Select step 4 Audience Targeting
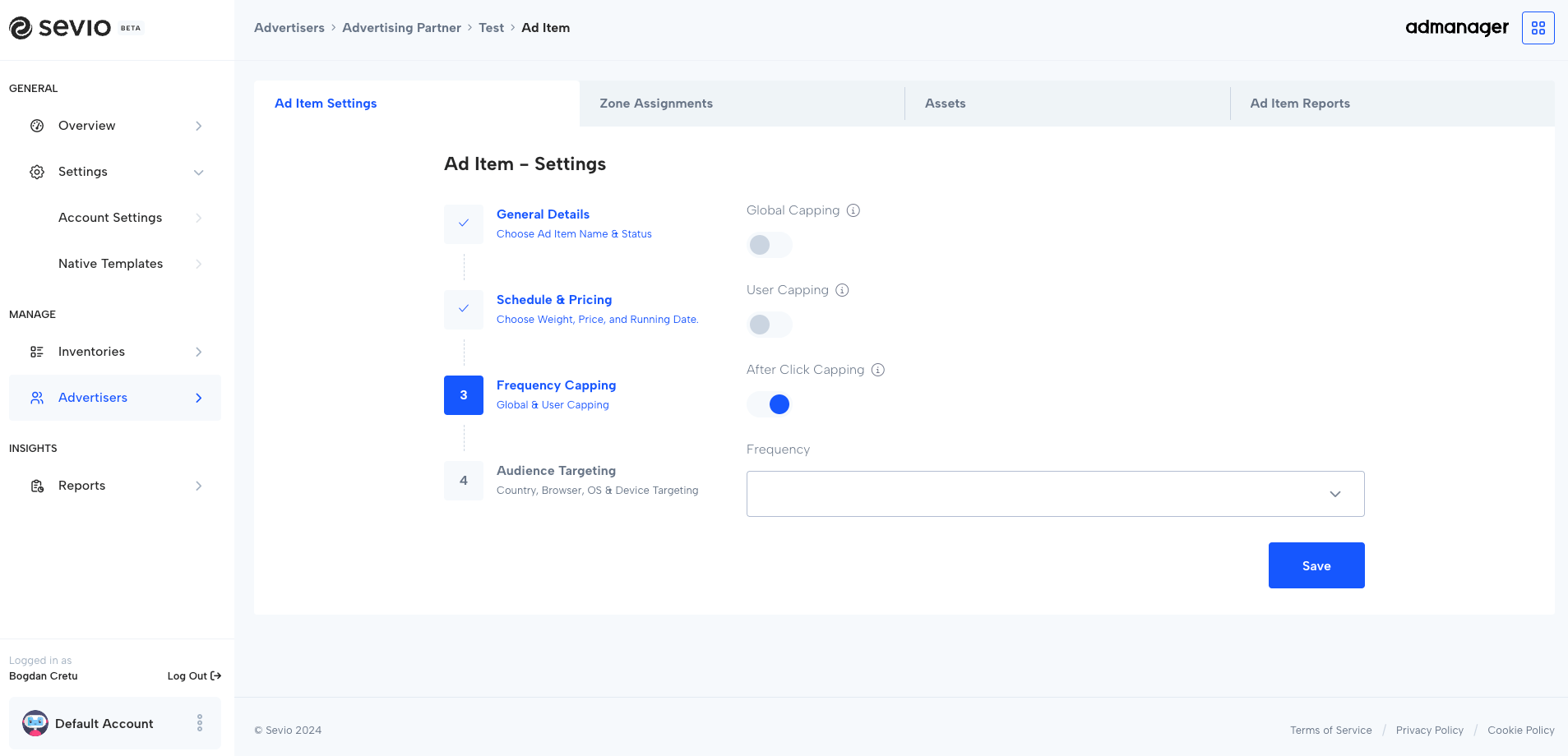The image size is (1568, 756). [556, 471]
